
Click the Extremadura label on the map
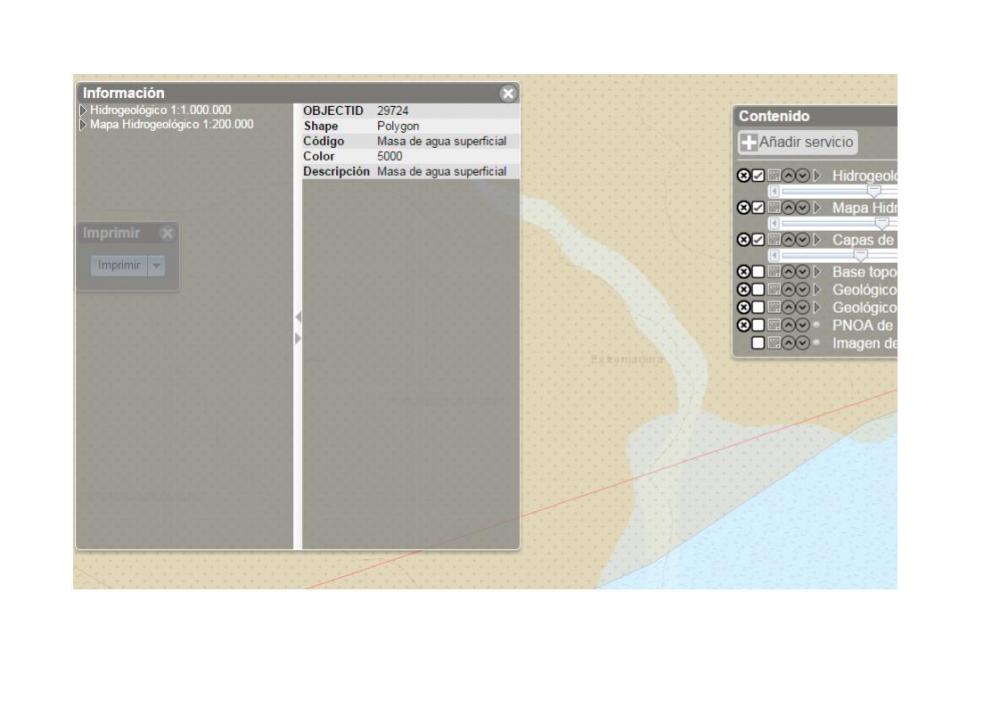627,360
